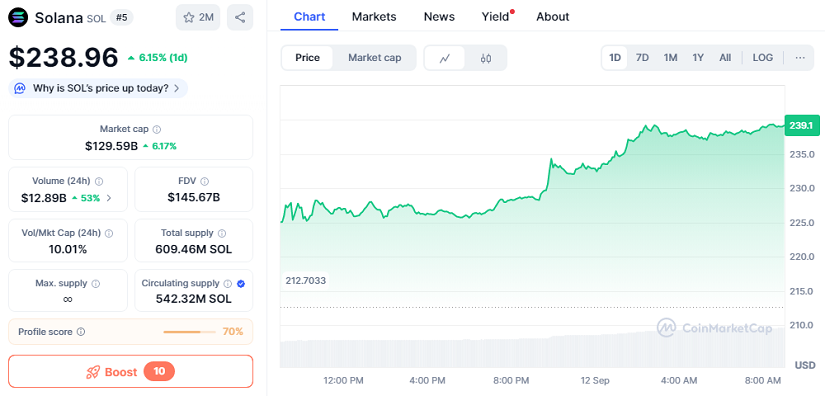Viewport: 825px width, 396px height.
Task: Select 1M time range
Action: [670, 58]
